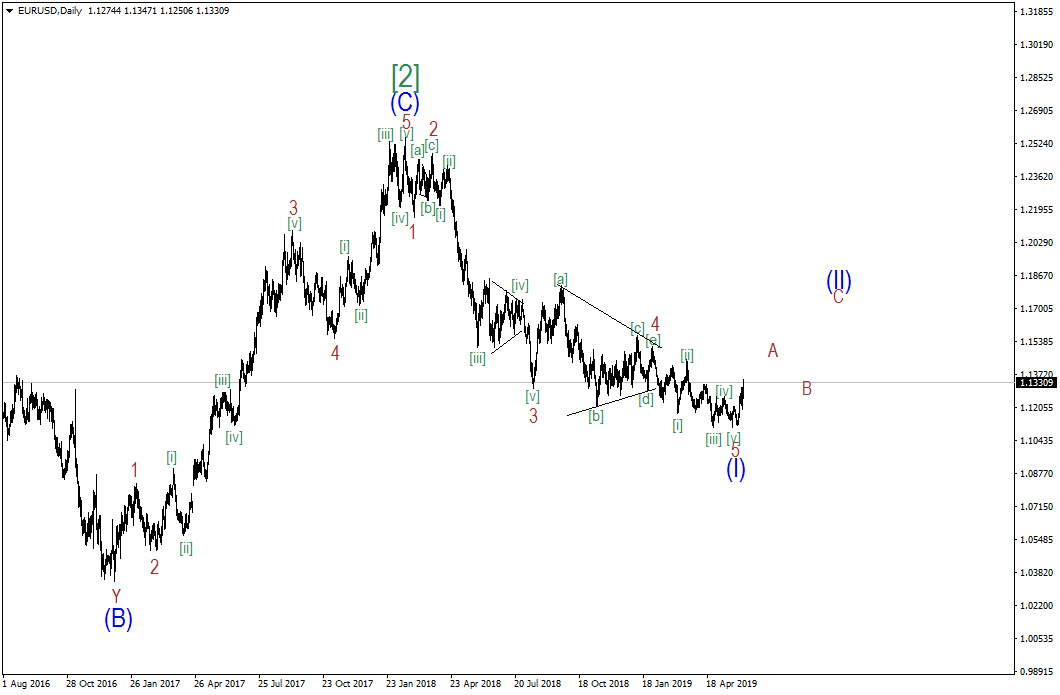Viewport: 1060px width, 695px height.
Task: Click price axis label 1.20290
Action: point(1036,243)
